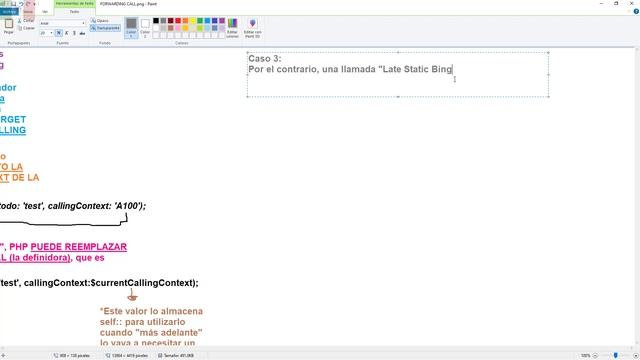Pick the dark red color swatch
640x360 pixels.
[x=171, y=20]
